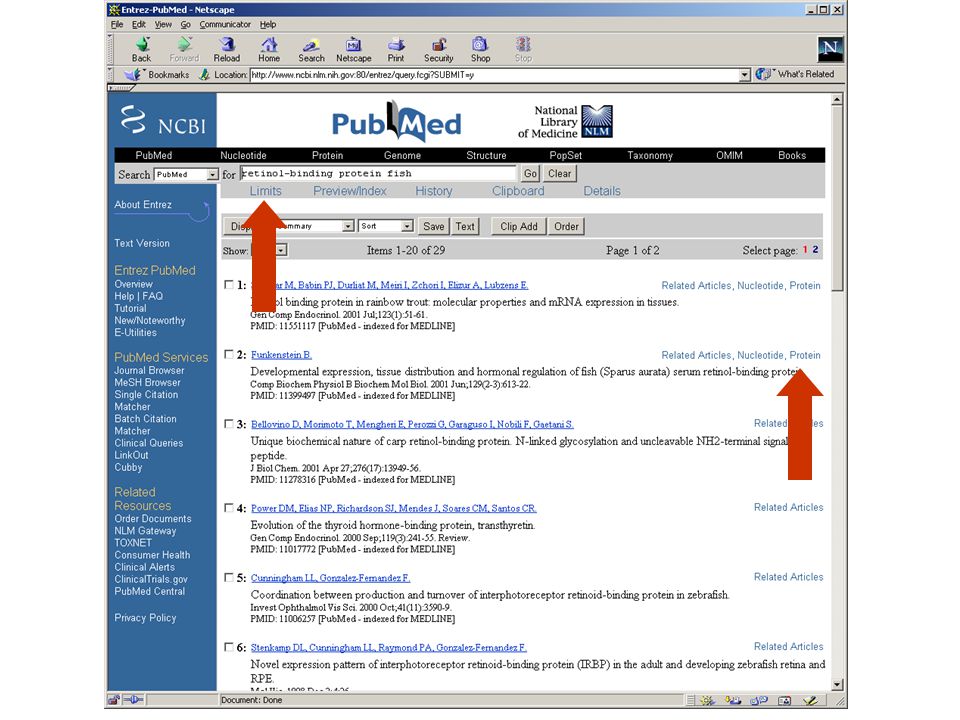
Task: Open the Limits link
Action: (x=266, y=191)
